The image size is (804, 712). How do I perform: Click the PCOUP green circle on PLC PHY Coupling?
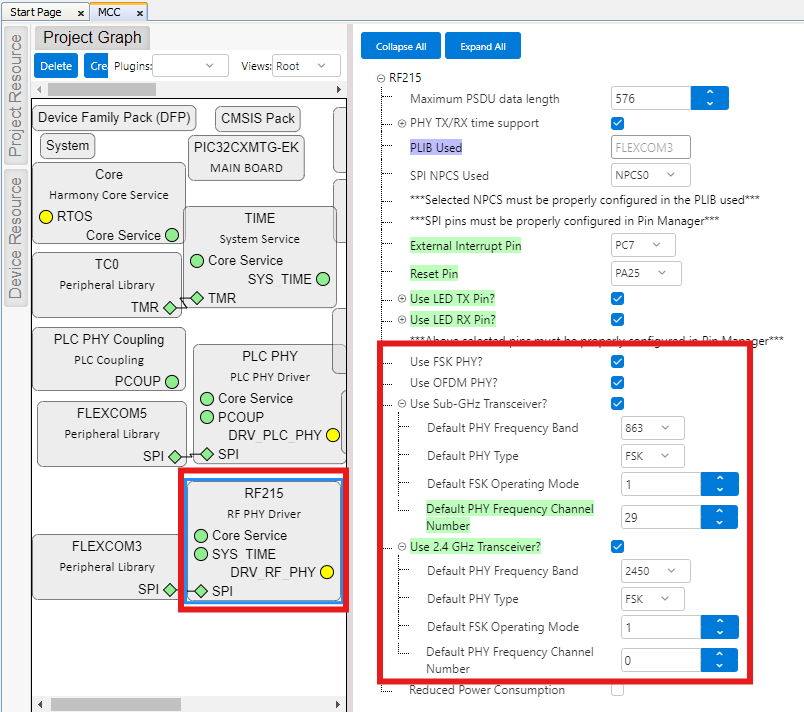pos(172,381)
